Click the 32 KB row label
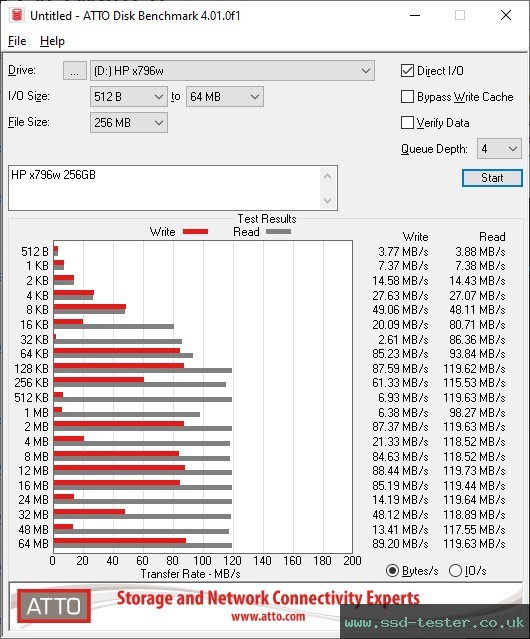Viewport: 530px width, 639px height. (x=35, y=339)
